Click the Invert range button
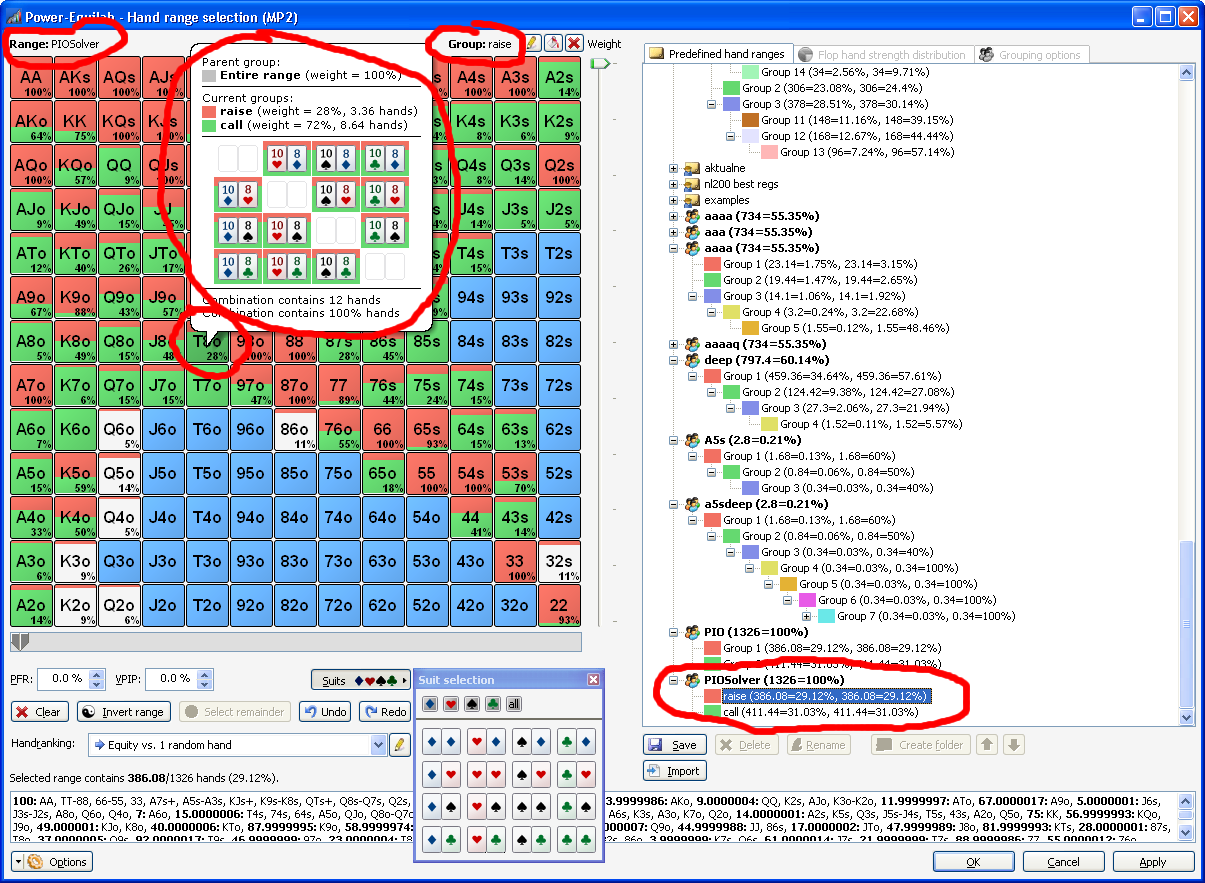The width and height of the screenshot is (1205, 883). pyautogui.click(x=123, y=712)
